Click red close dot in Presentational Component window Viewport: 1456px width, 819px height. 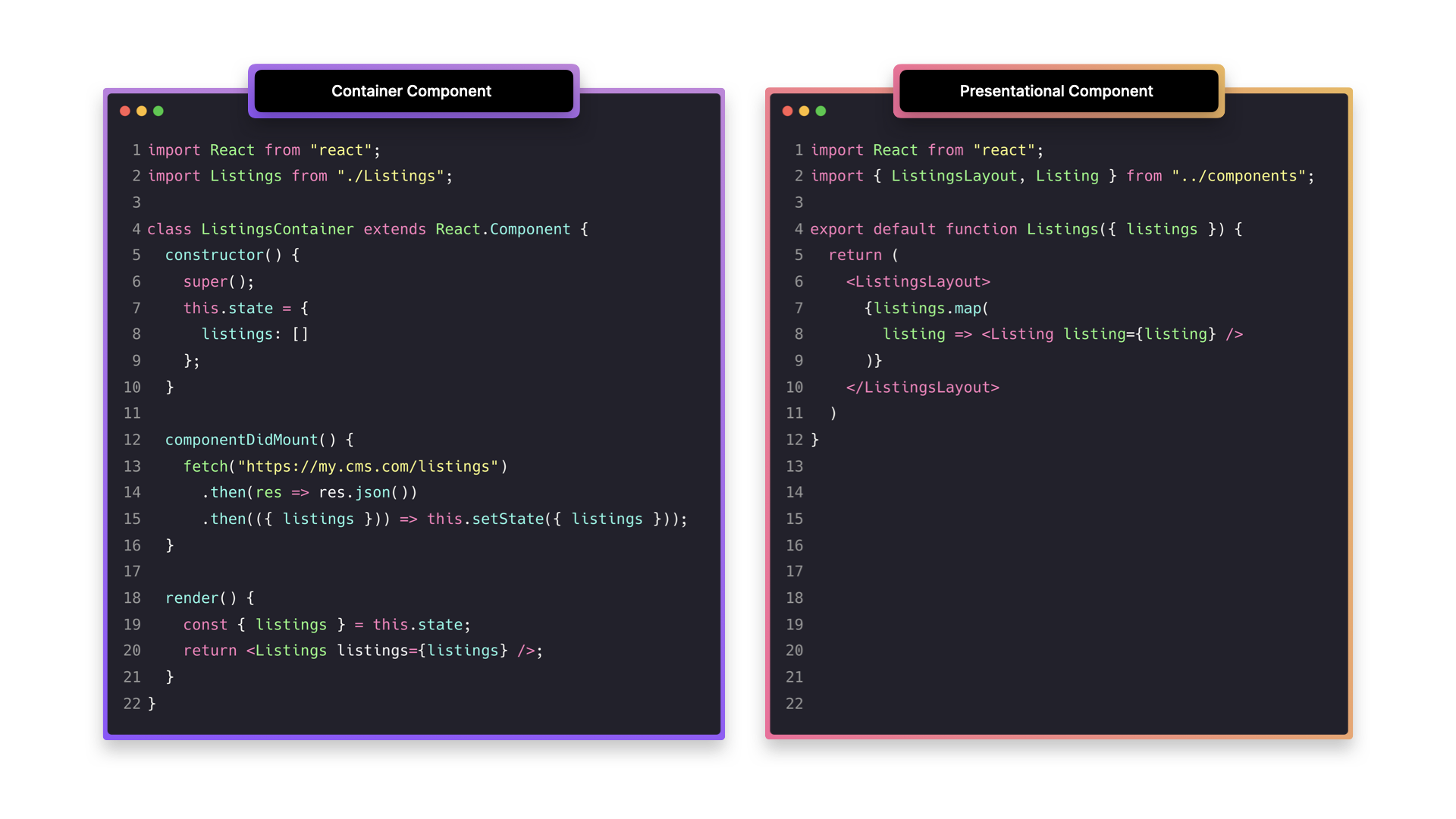tap(787, 111)
